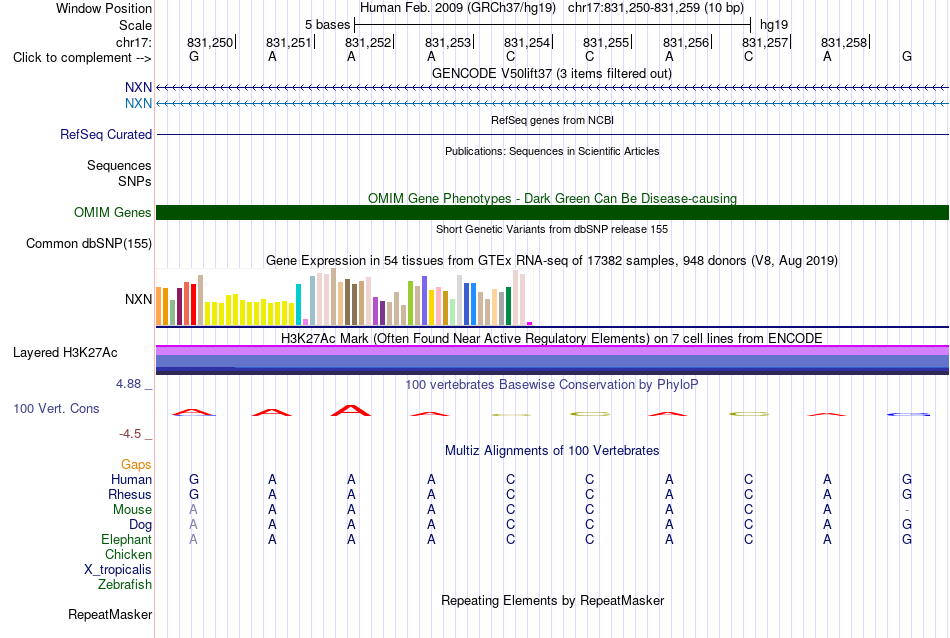
Task: Click the Sequences track label
Action: pos(119,165)
